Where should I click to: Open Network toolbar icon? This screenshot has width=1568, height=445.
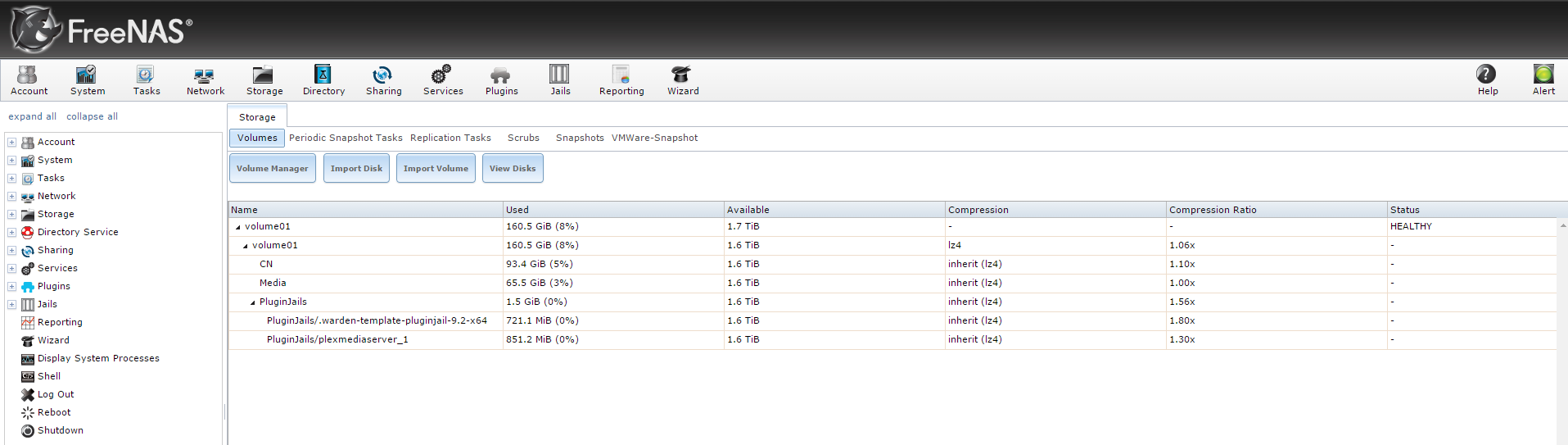205,80
